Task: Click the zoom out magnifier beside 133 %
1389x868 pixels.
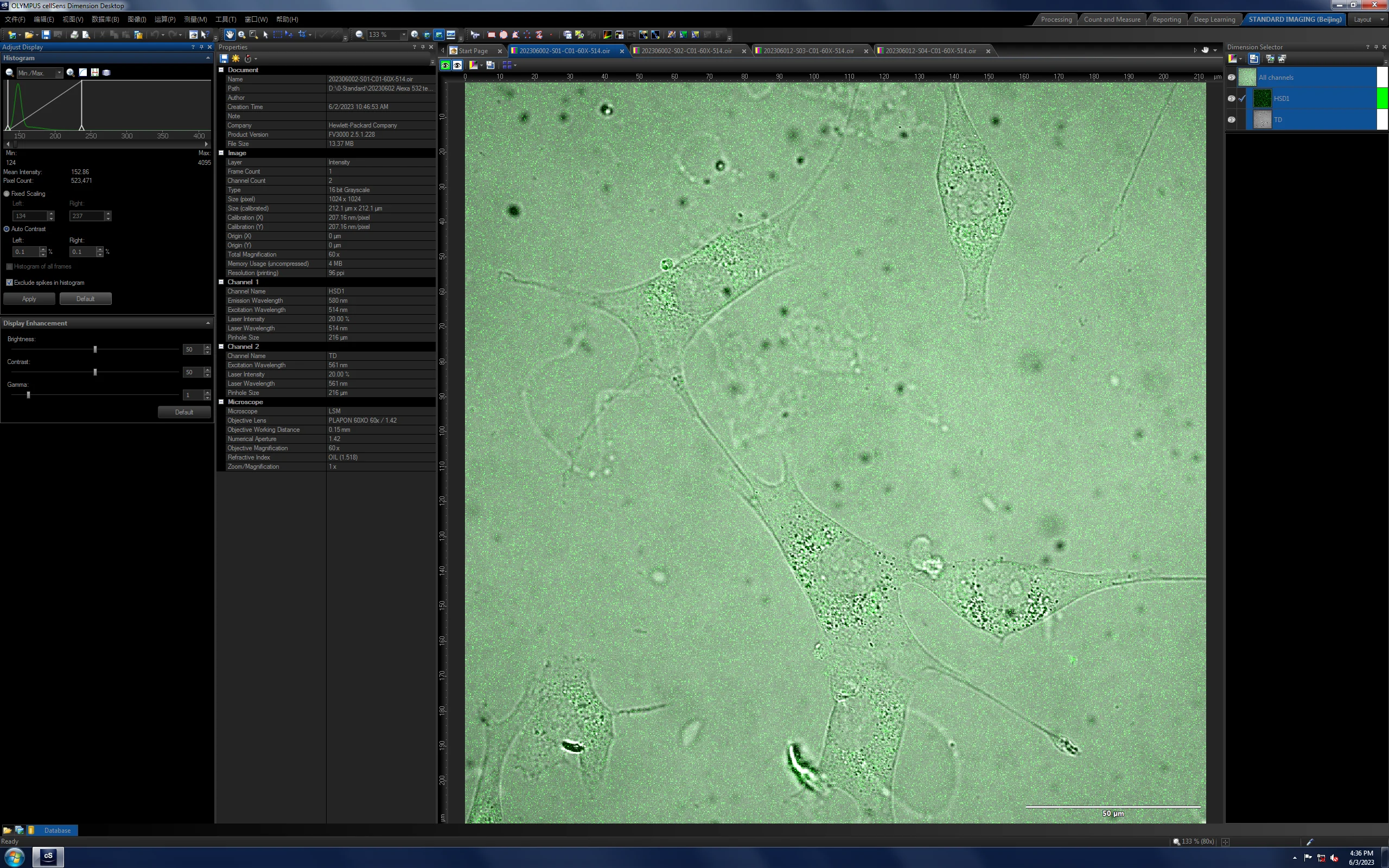Action: [359, 34]
